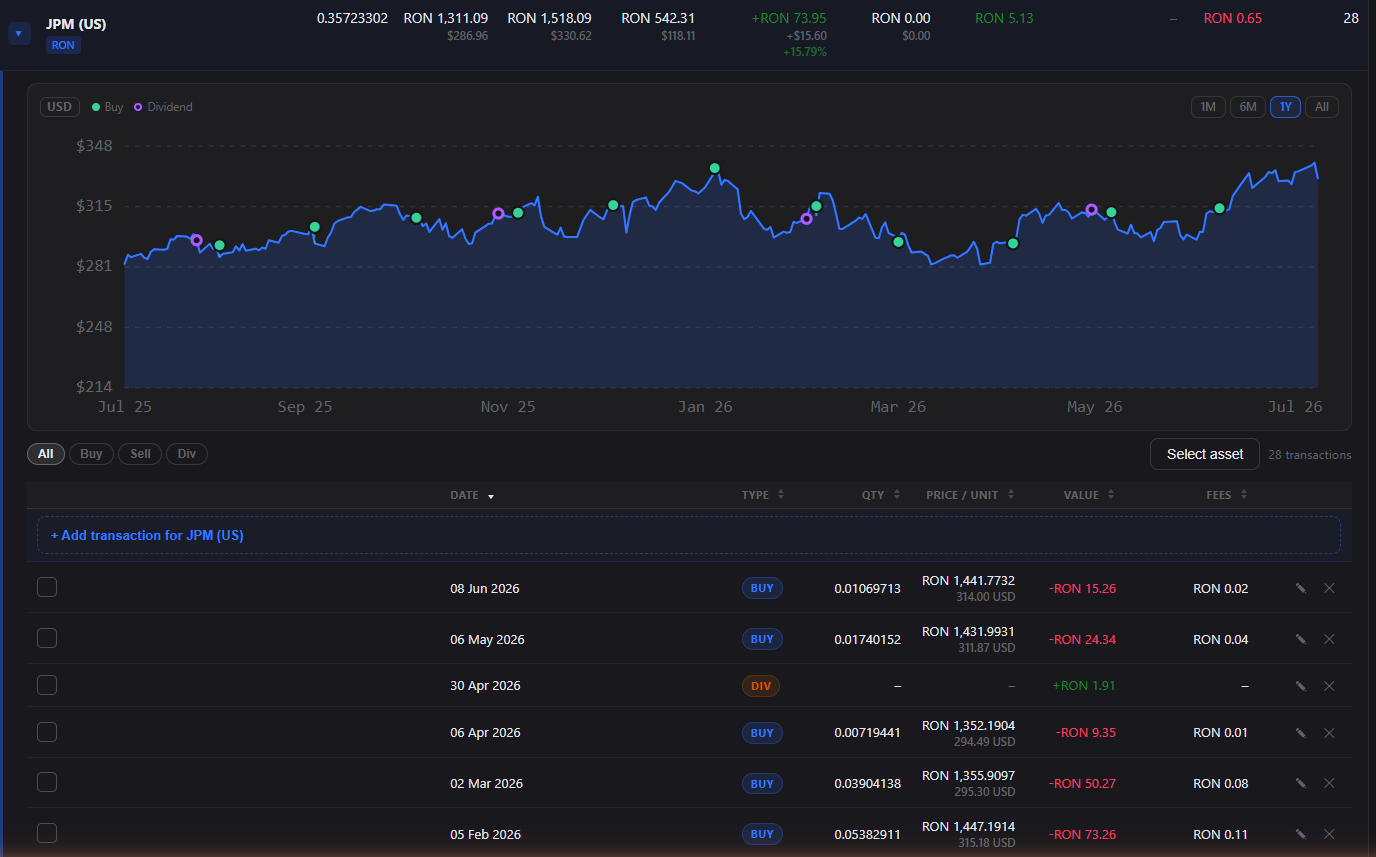
Task: Click the quantity 0.05382911
Action: (867, 834)
